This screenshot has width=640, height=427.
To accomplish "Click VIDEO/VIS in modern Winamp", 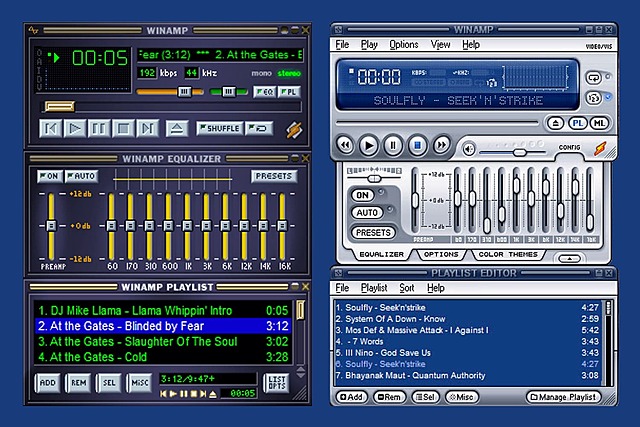I will pyautogui.click(x=599, y=47).
